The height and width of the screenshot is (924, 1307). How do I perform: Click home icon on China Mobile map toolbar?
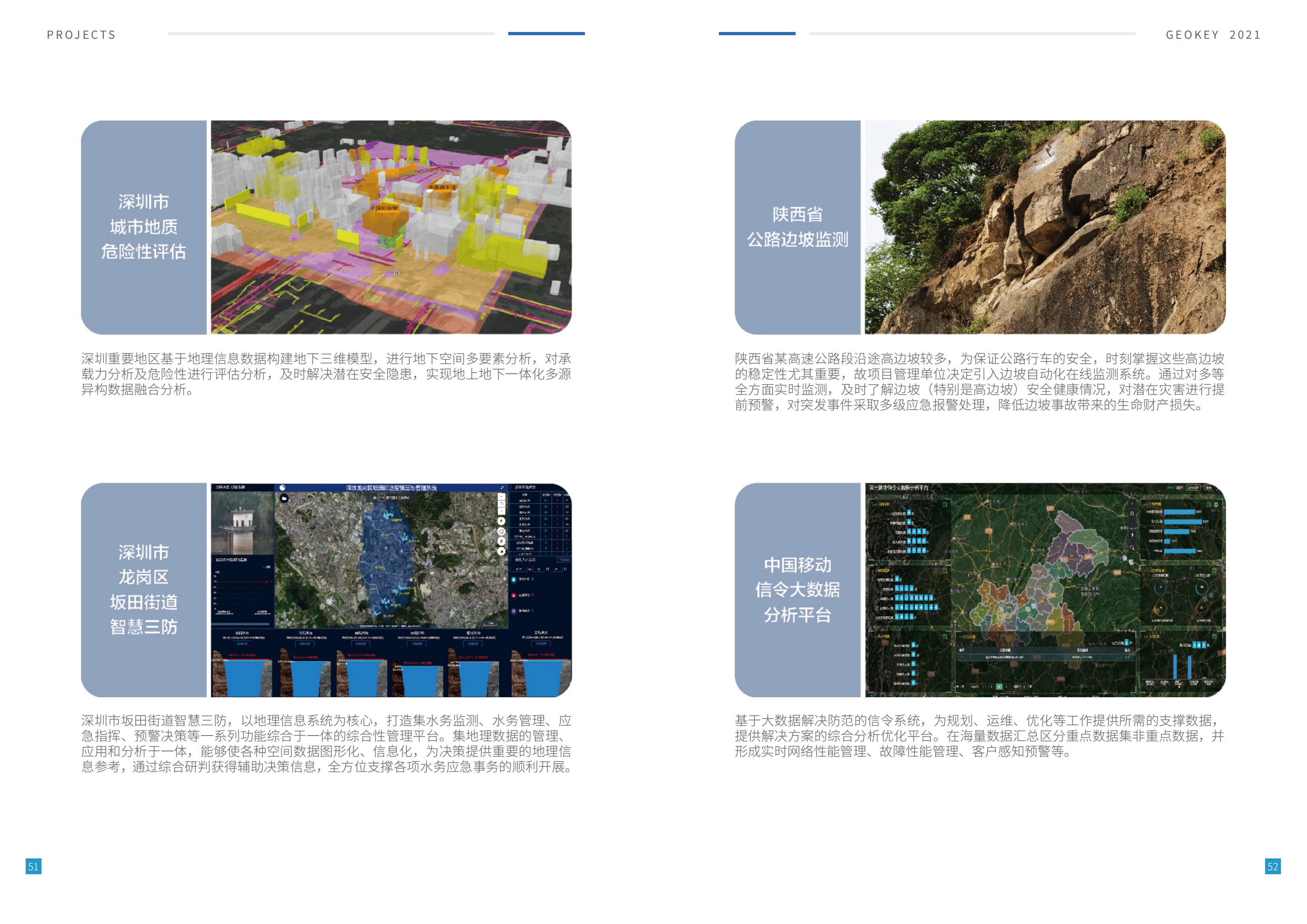point(1132,513)
